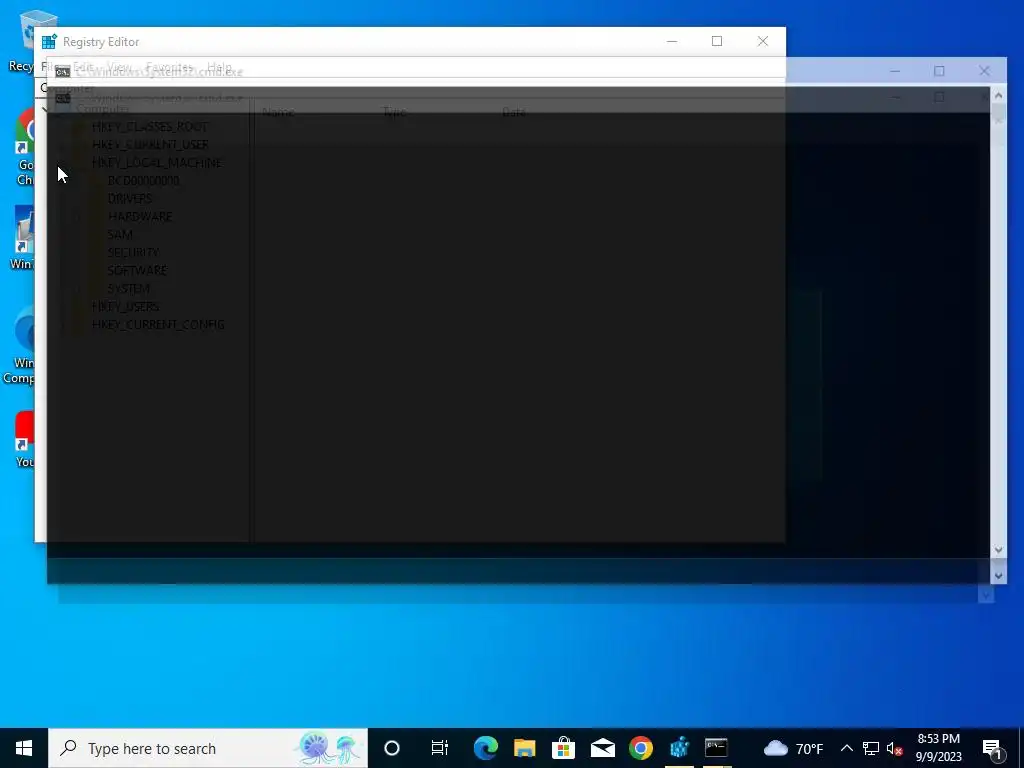Image resolution: width=1024 pixels, height=768 pixels.
Task: Open Task View from the taskbar
Action: pos(440,748)
